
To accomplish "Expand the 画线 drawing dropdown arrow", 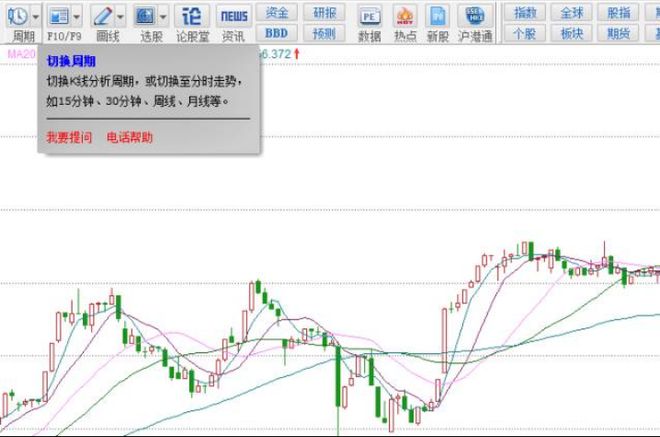I will (x=120, y=17).
